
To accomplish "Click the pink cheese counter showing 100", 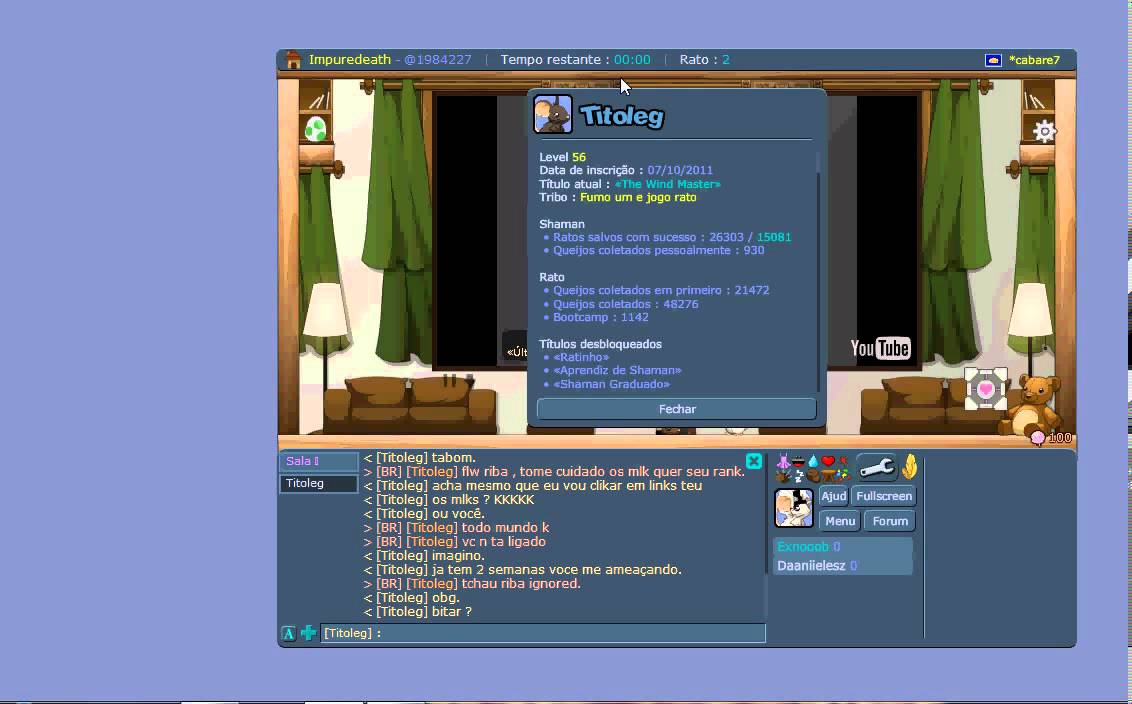I will click(1051, 438).
